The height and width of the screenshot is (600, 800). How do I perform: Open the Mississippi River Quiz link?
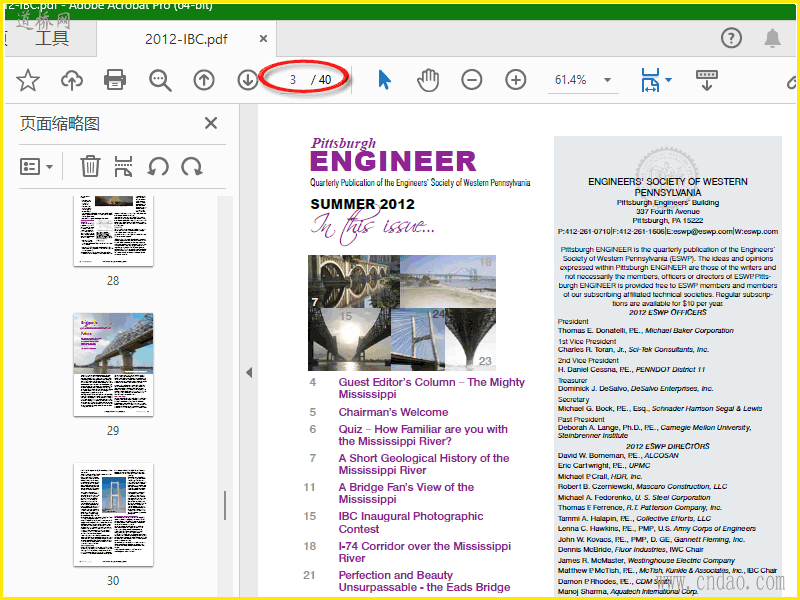tap(423, 435)
